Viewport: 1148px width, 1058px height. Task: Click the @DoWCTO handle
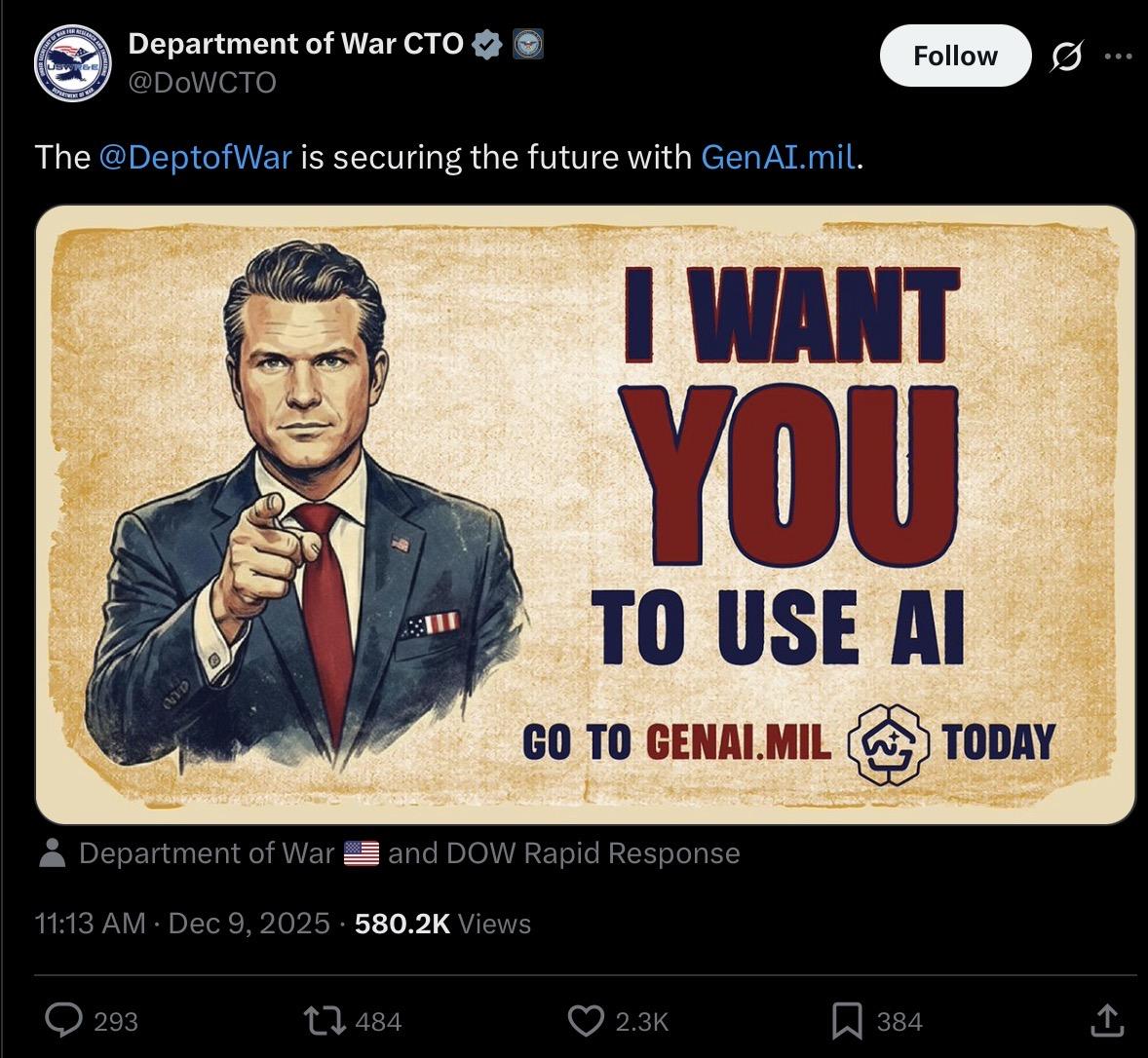click(202, 83)
